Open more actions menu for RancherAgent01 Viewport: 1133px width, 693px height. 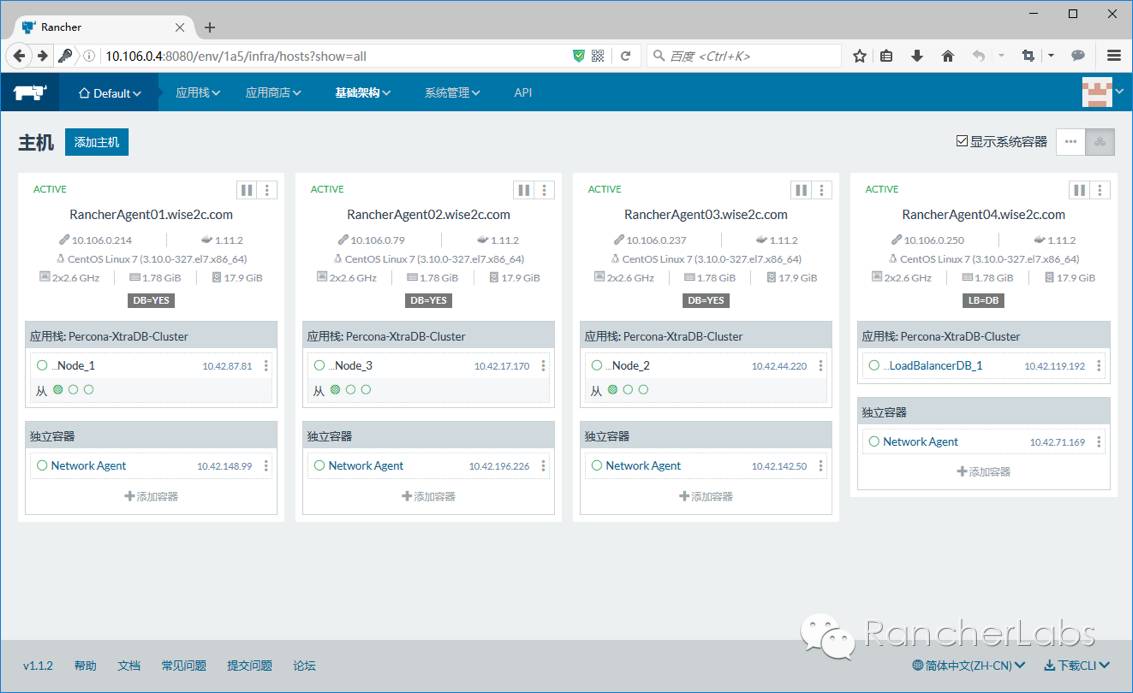point(267,190)
